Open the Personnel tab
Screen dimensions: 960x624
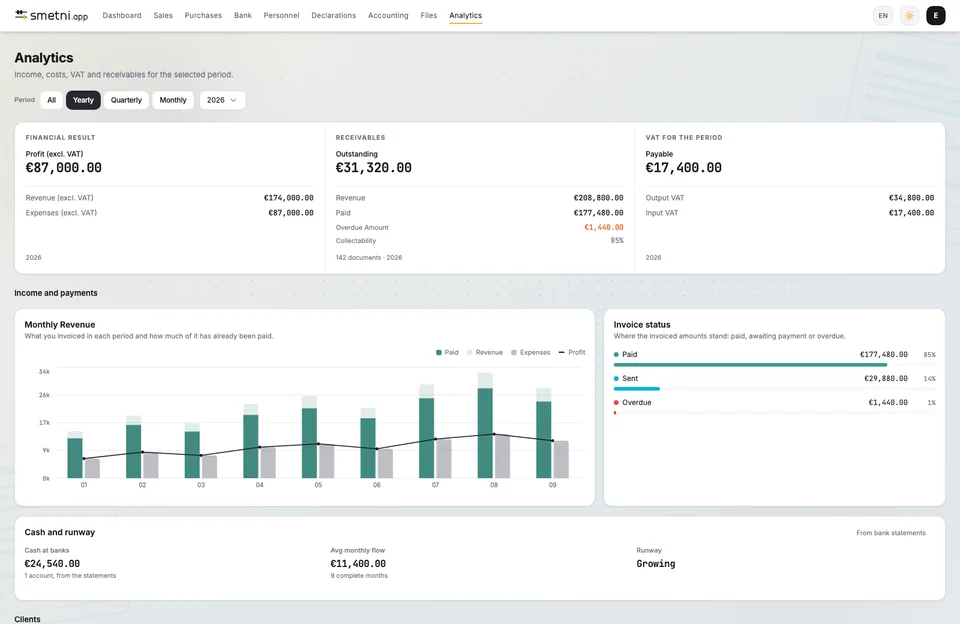click(281, 15)
